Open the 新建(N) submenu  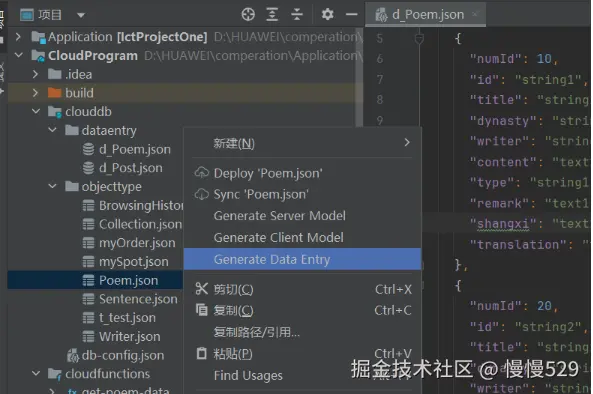303,143
